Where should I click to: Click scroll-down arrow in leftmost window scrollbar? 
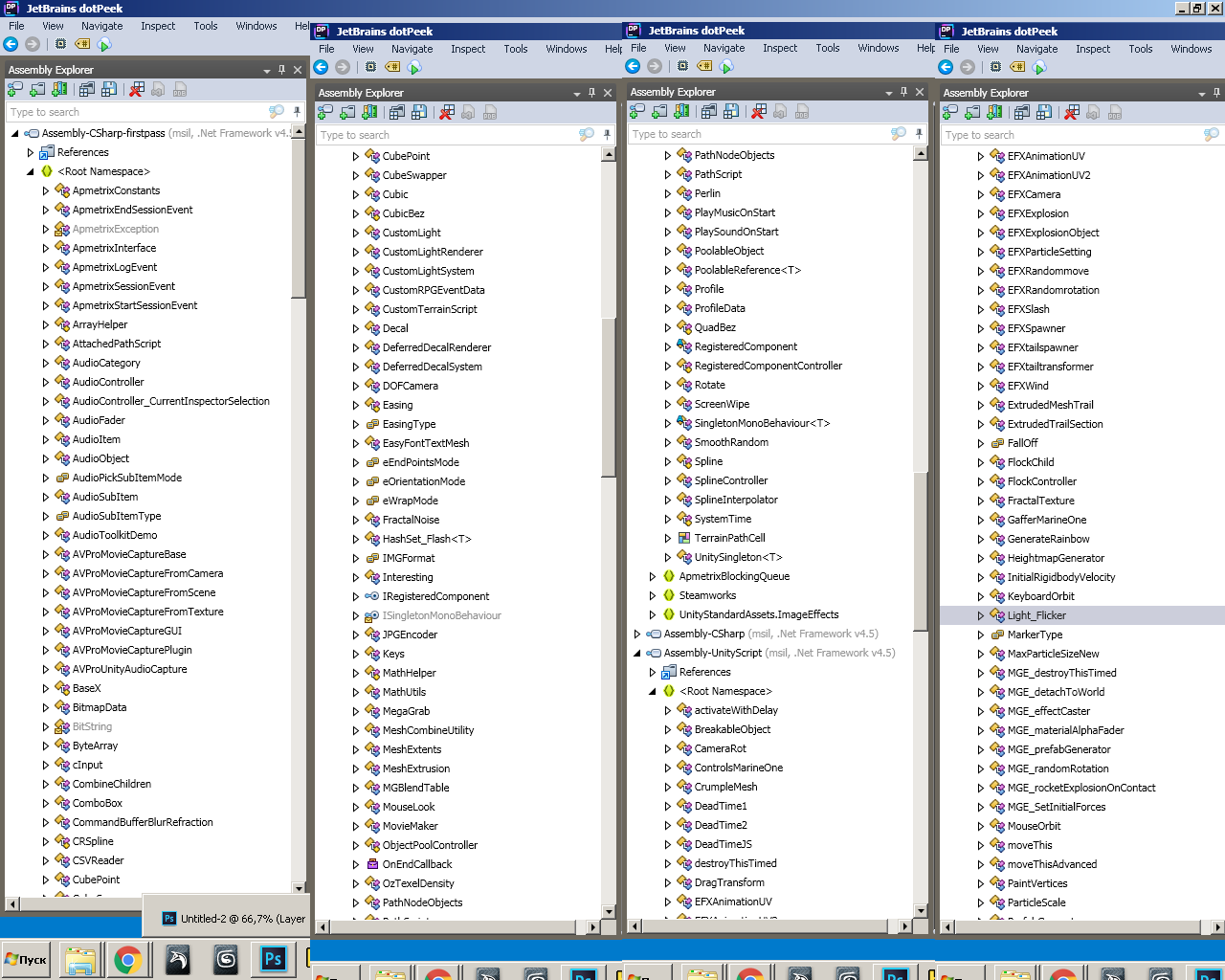pos(299,888)
